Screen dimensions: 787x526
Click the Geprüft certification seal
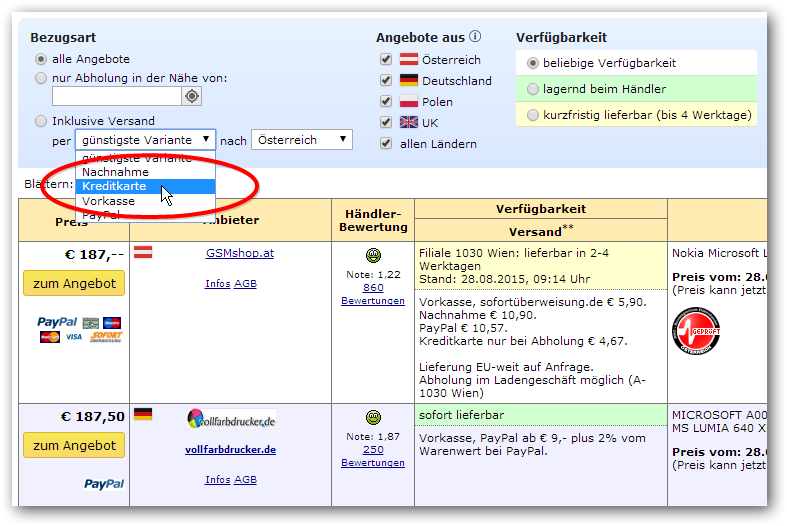696,331
